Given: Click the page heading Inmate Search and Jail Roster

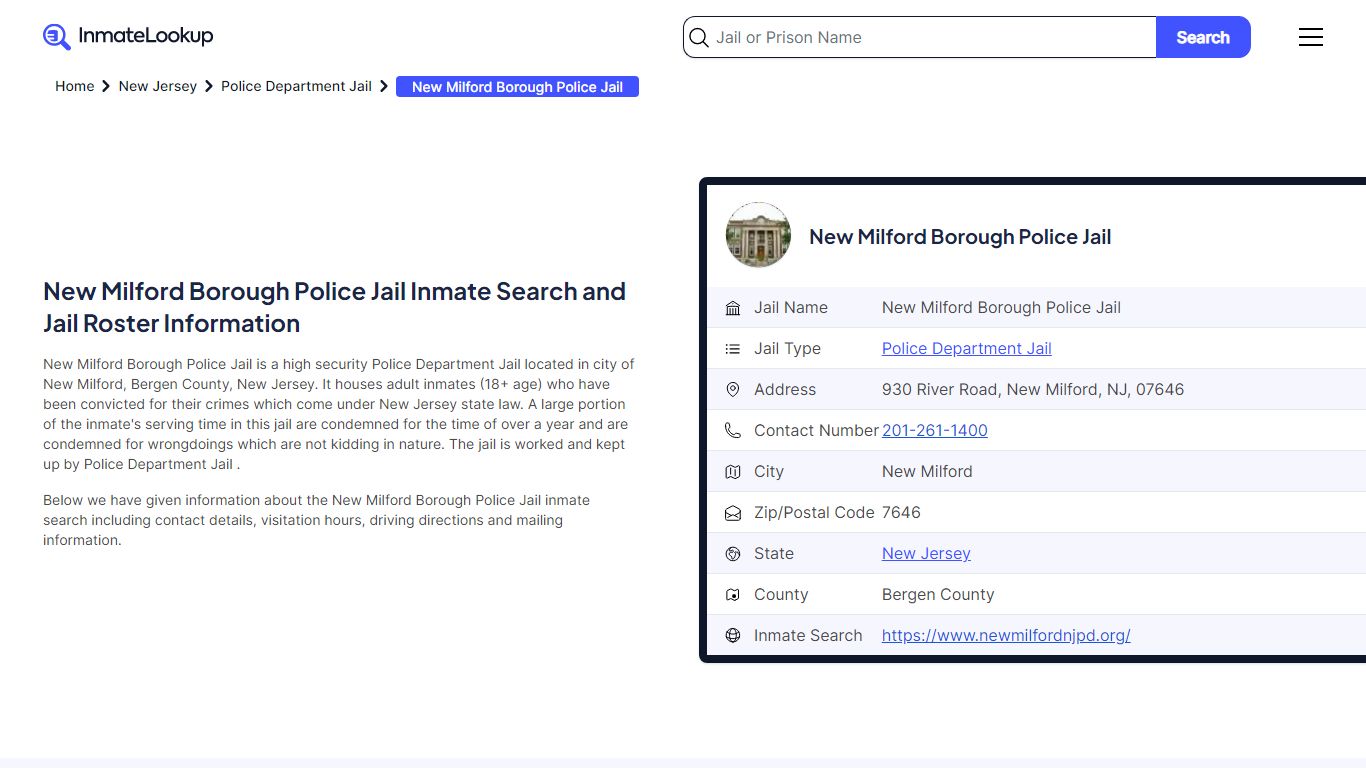Looking at the screenshot, I should pyautogui.click(x=334, y=307).
